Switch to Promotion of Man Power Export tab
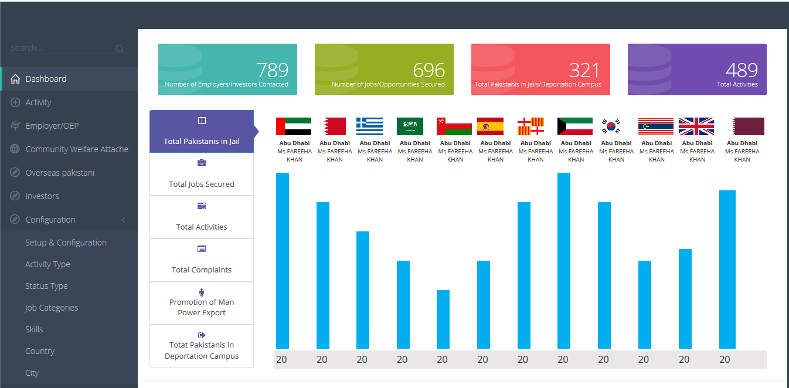This screenshot has width=789, height=388. [202, 302]
